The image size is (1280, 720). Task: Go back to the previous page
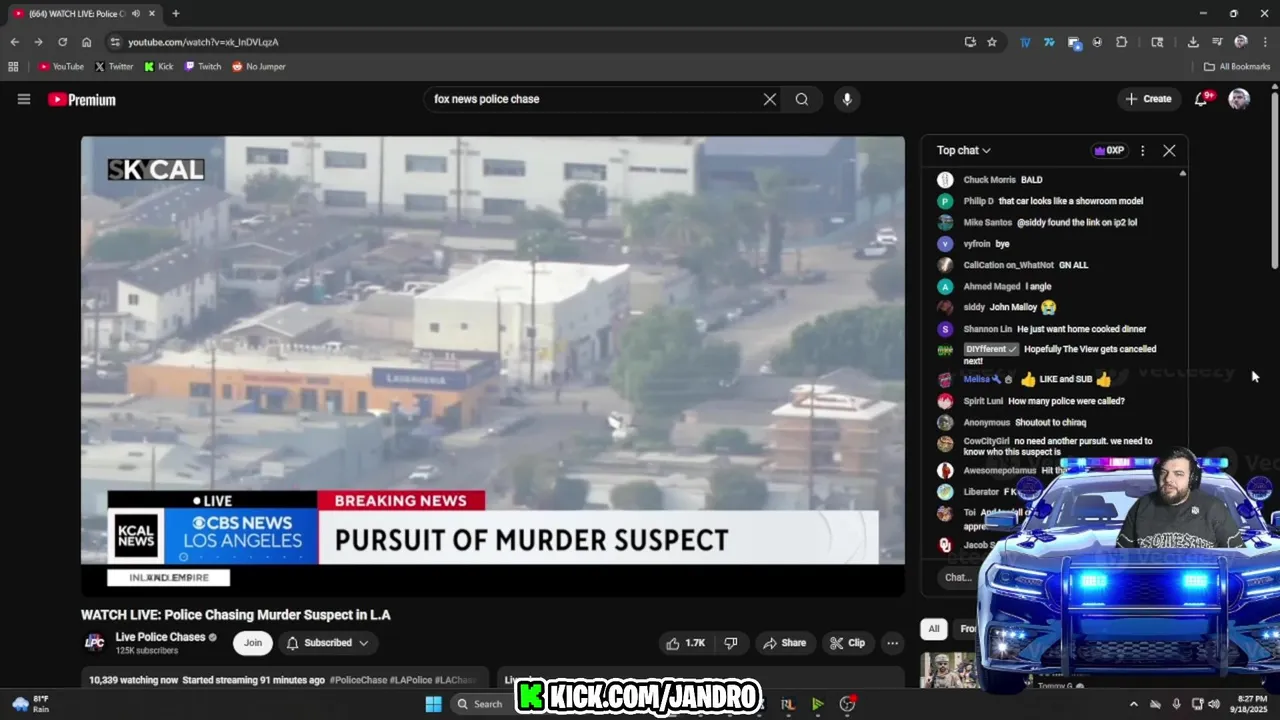(x=14, y=42)
